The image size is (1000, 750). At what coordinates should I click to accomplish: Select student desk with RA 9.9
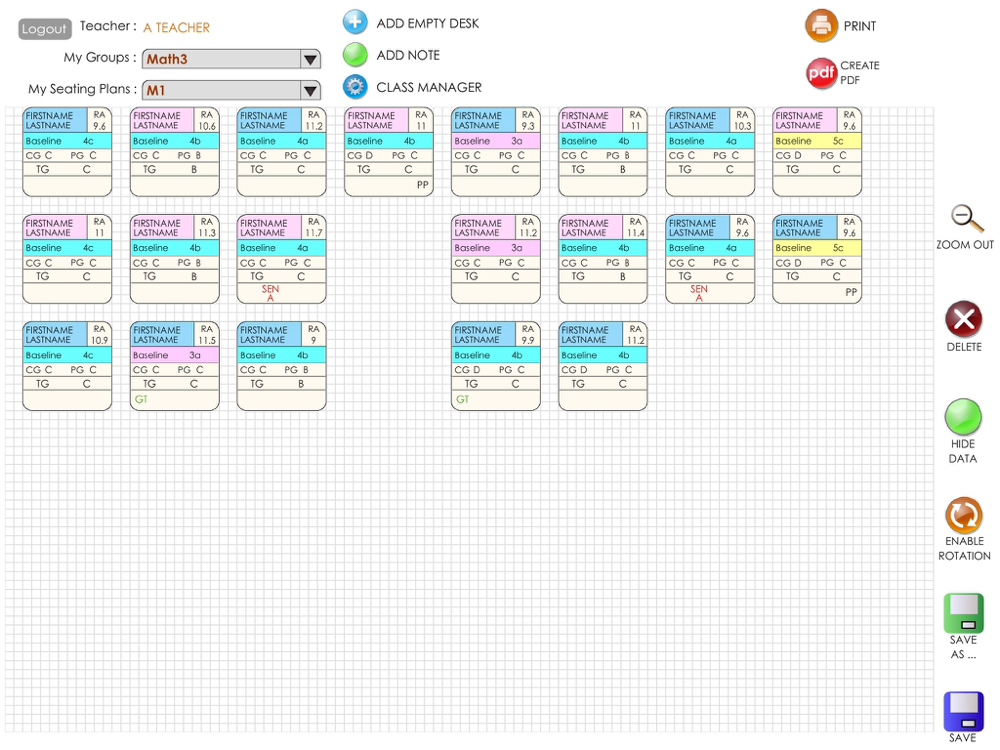coord(496,365)
